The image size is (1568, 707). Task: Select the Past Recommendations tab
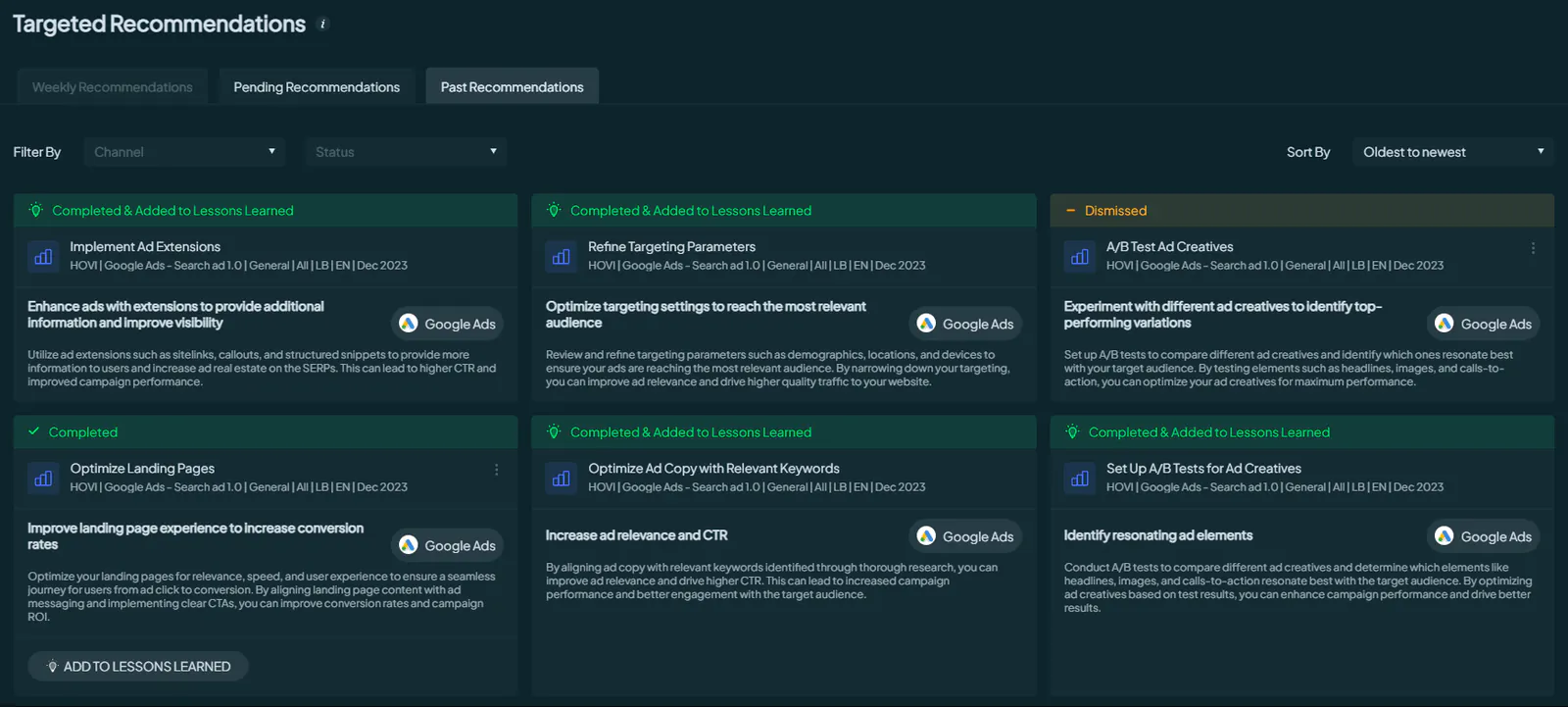[512, 86]
